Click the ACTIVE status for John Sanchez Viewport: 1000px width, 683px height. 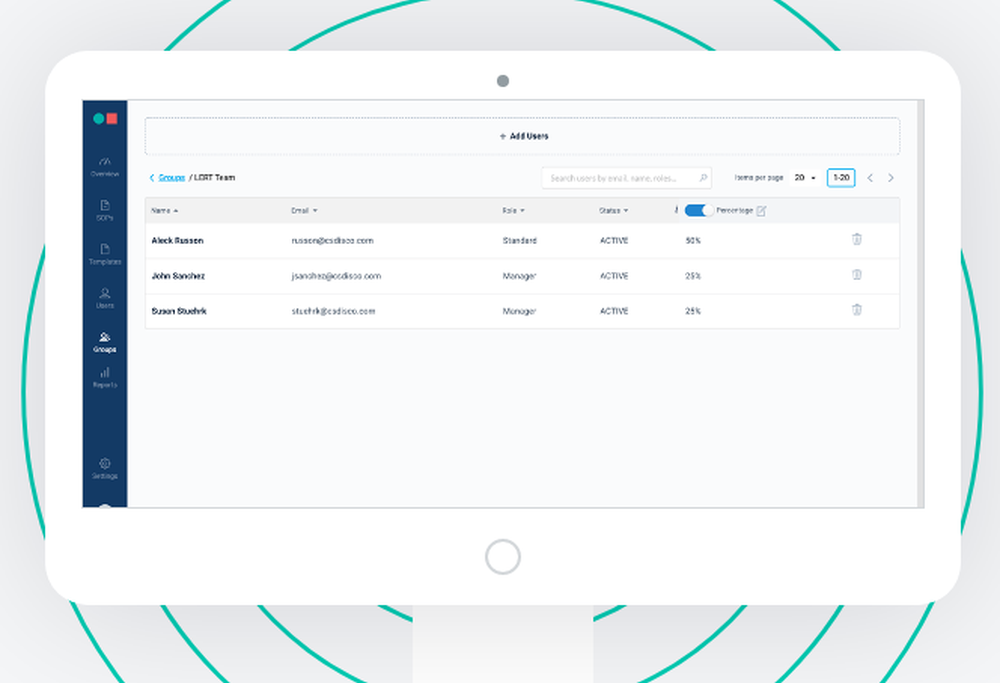tap(614, 276)
